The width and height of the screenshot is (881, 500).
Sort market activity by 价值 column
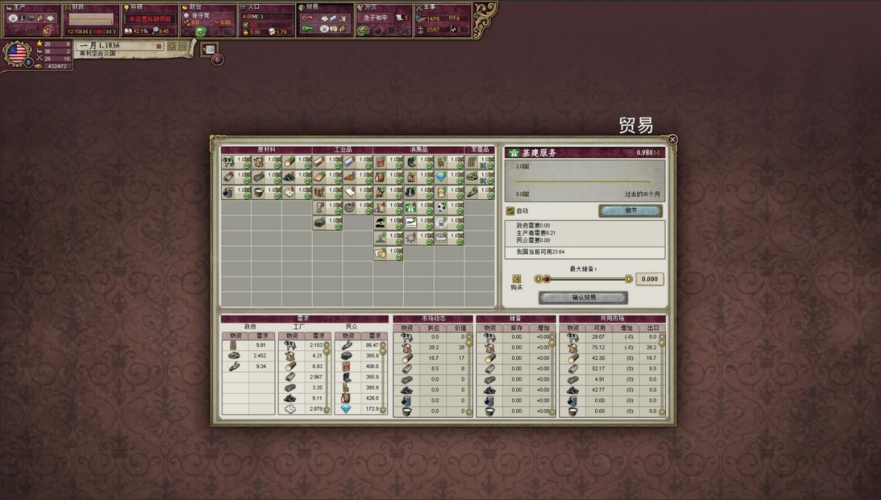pos(460,328)
